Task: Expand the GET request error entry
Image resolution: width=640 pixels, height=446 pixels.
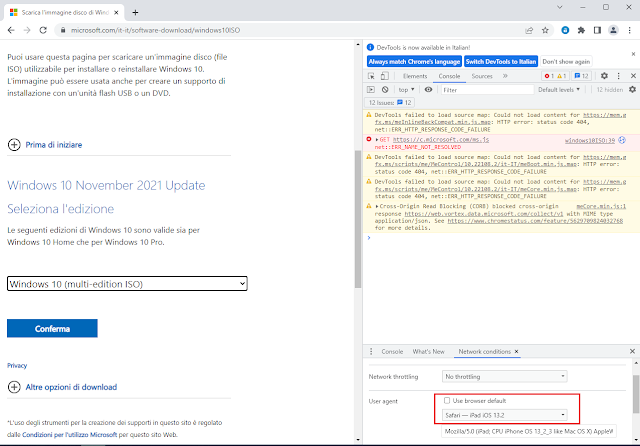Action: (377, 140)
